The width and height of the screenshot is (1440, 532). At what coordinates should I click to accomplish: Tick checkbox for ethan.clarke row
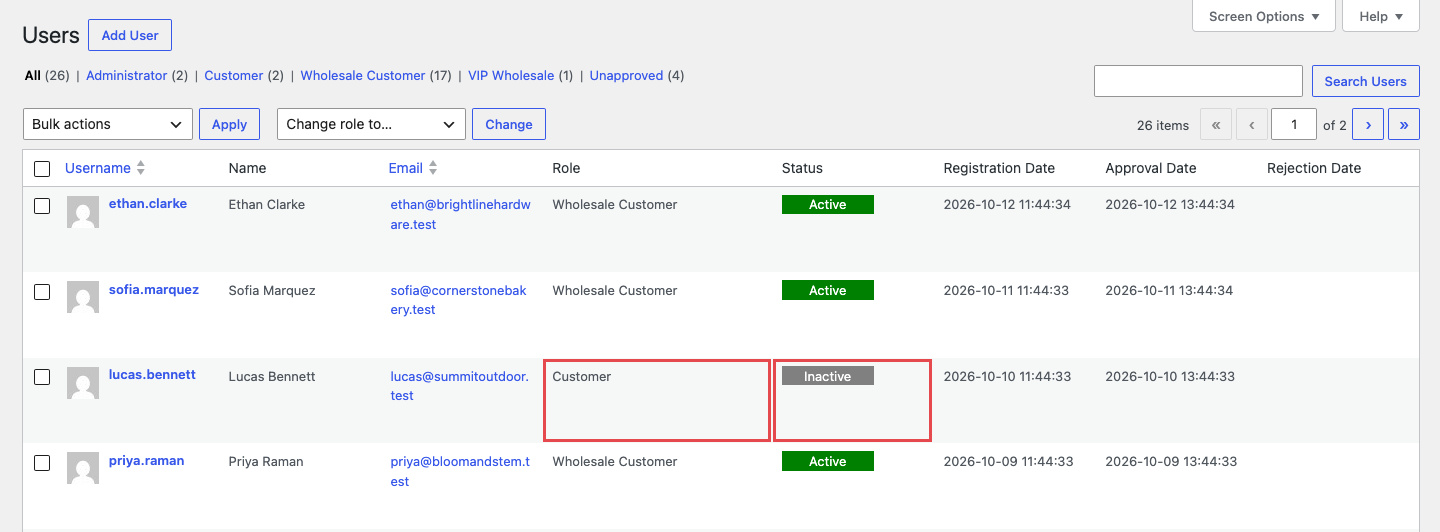tap(42, 206)
